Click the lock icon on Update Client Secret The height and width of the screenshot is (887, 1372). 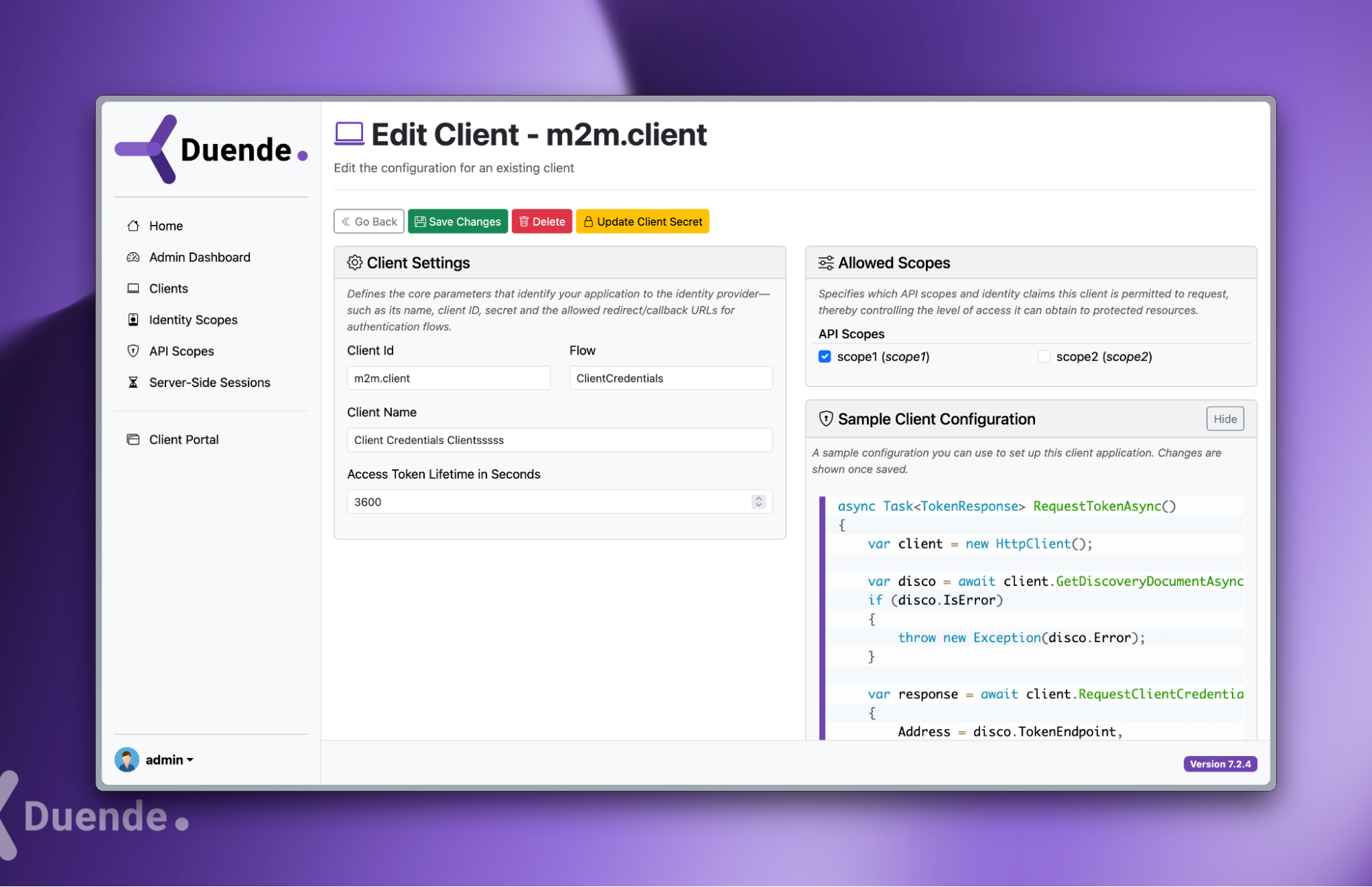tap(588, 222)
